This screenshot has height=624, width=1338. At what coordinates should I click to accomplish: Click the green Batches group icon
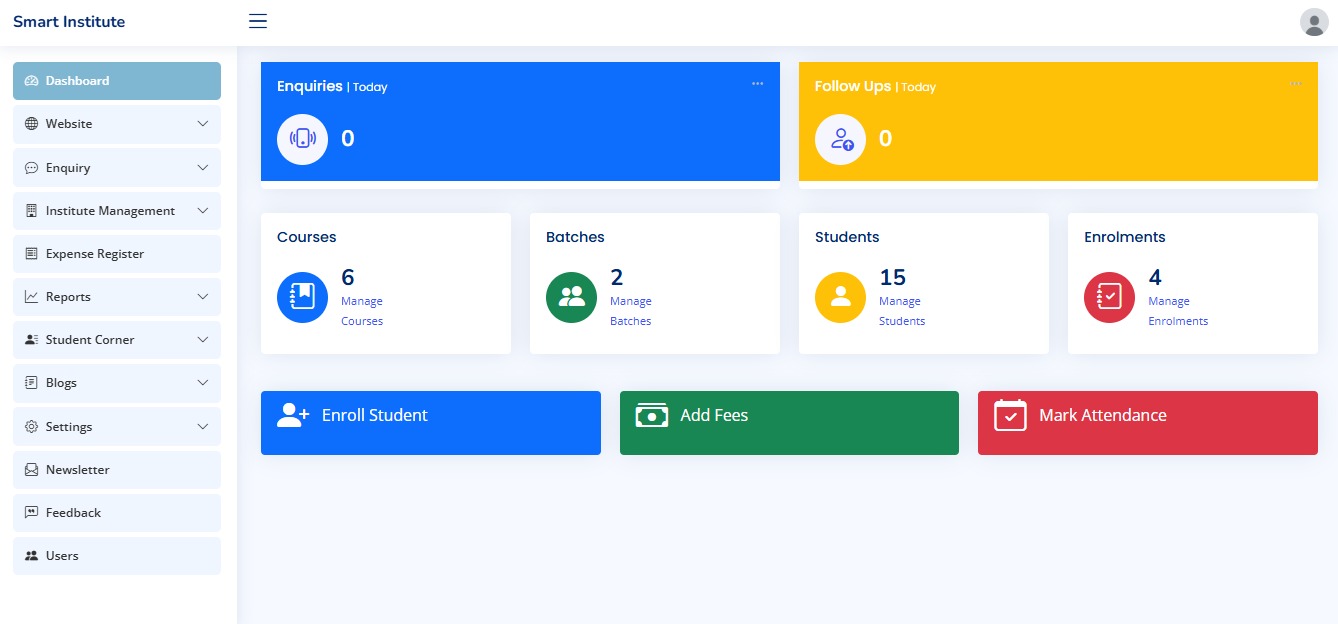[571, 297]
